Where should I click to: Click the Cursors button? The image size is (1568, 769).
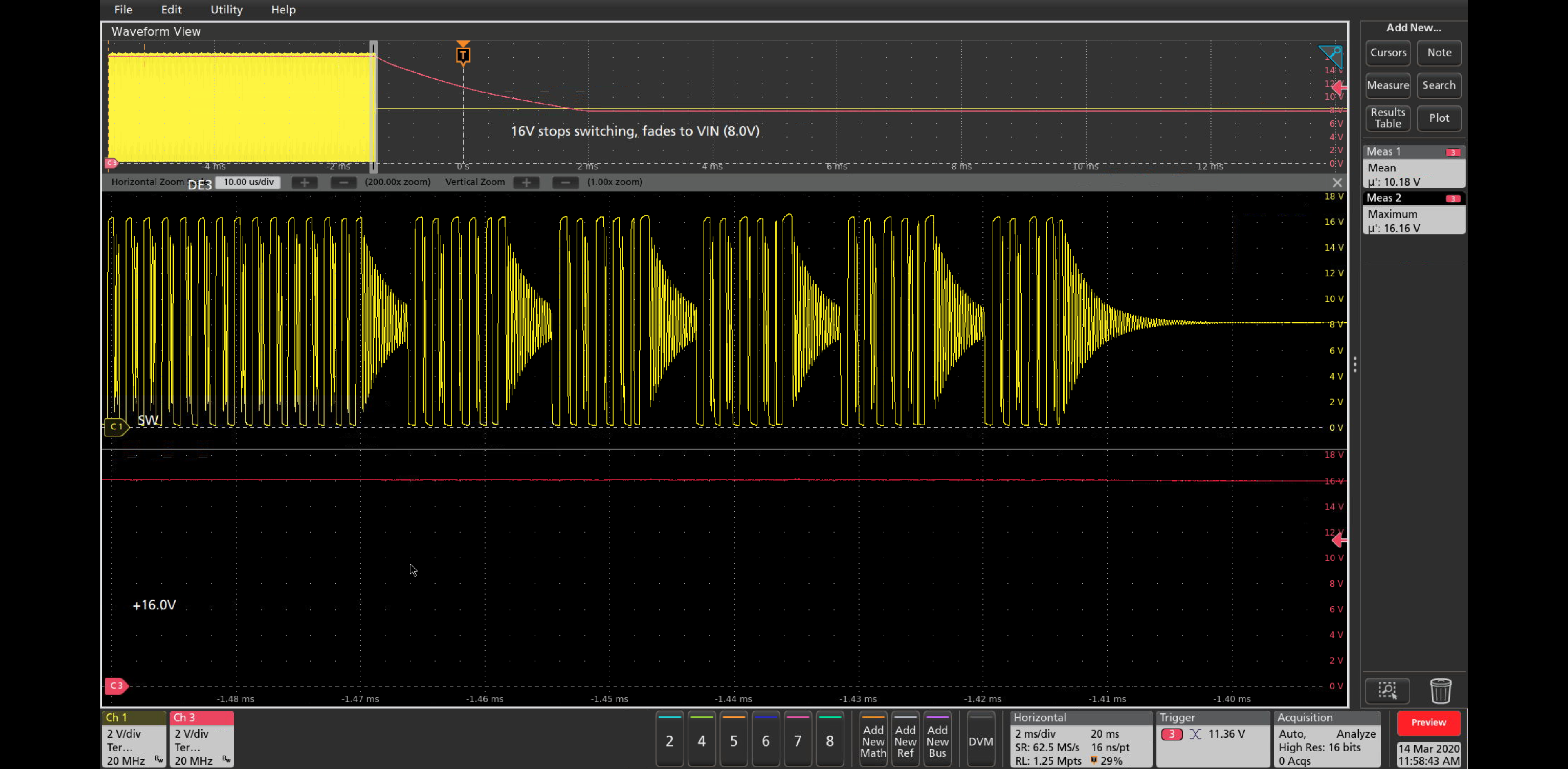[1388, 53]
